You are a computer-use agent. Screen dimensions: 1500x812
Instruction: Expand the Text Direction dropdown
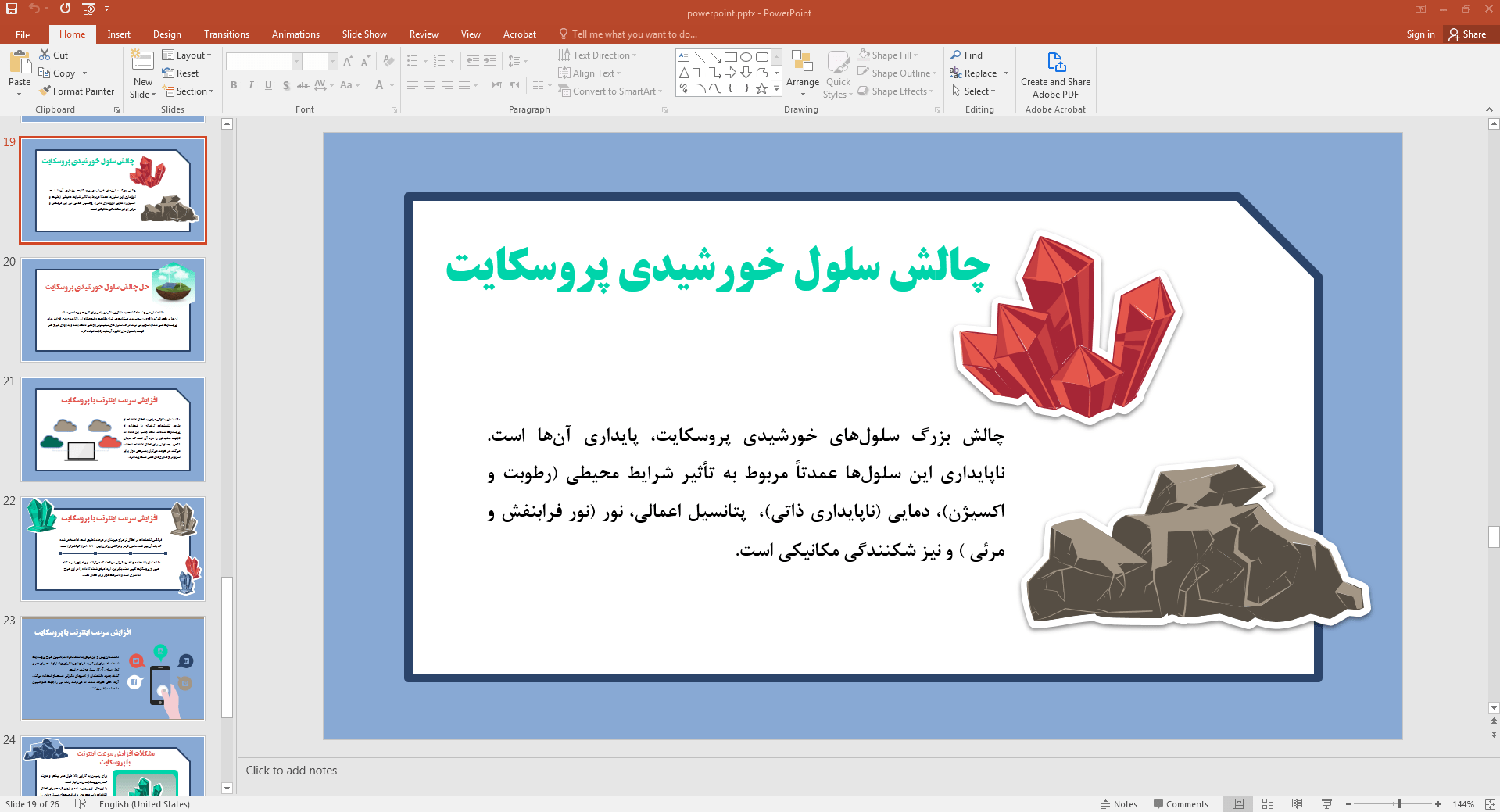click(x=598, y=55)
